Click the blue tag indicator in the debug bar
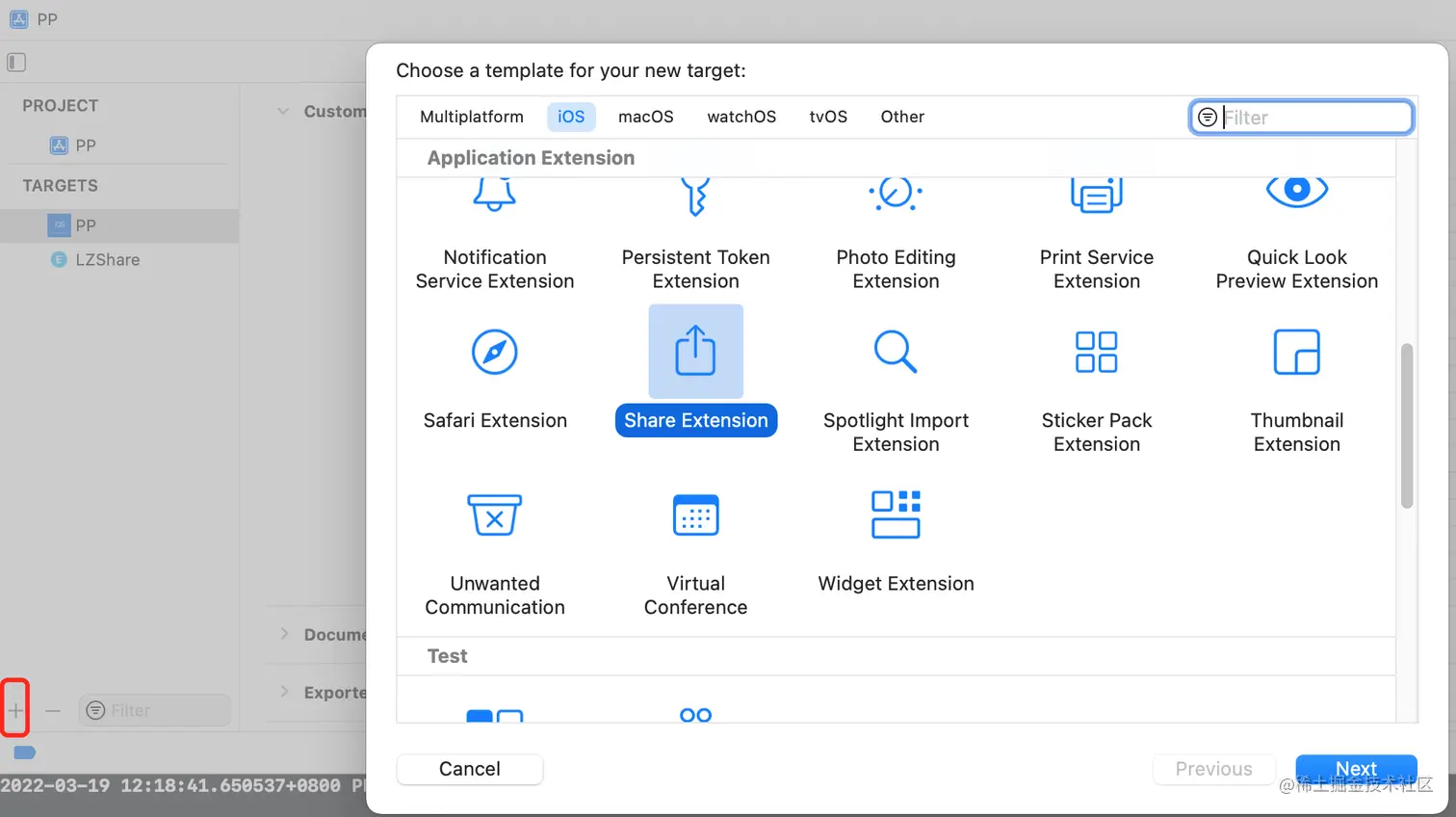This screenshot has width=1456, height=817. (25, 752)
